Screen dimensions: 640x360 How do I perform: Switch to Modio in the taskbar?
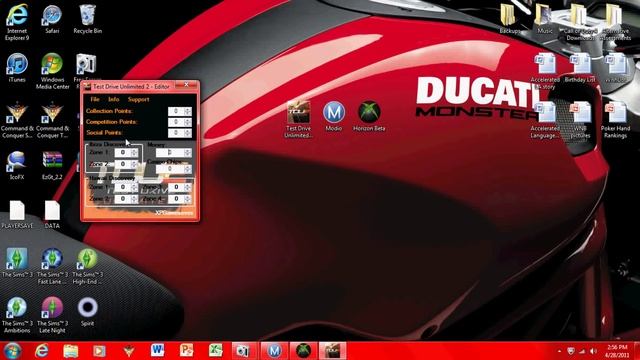274,351
